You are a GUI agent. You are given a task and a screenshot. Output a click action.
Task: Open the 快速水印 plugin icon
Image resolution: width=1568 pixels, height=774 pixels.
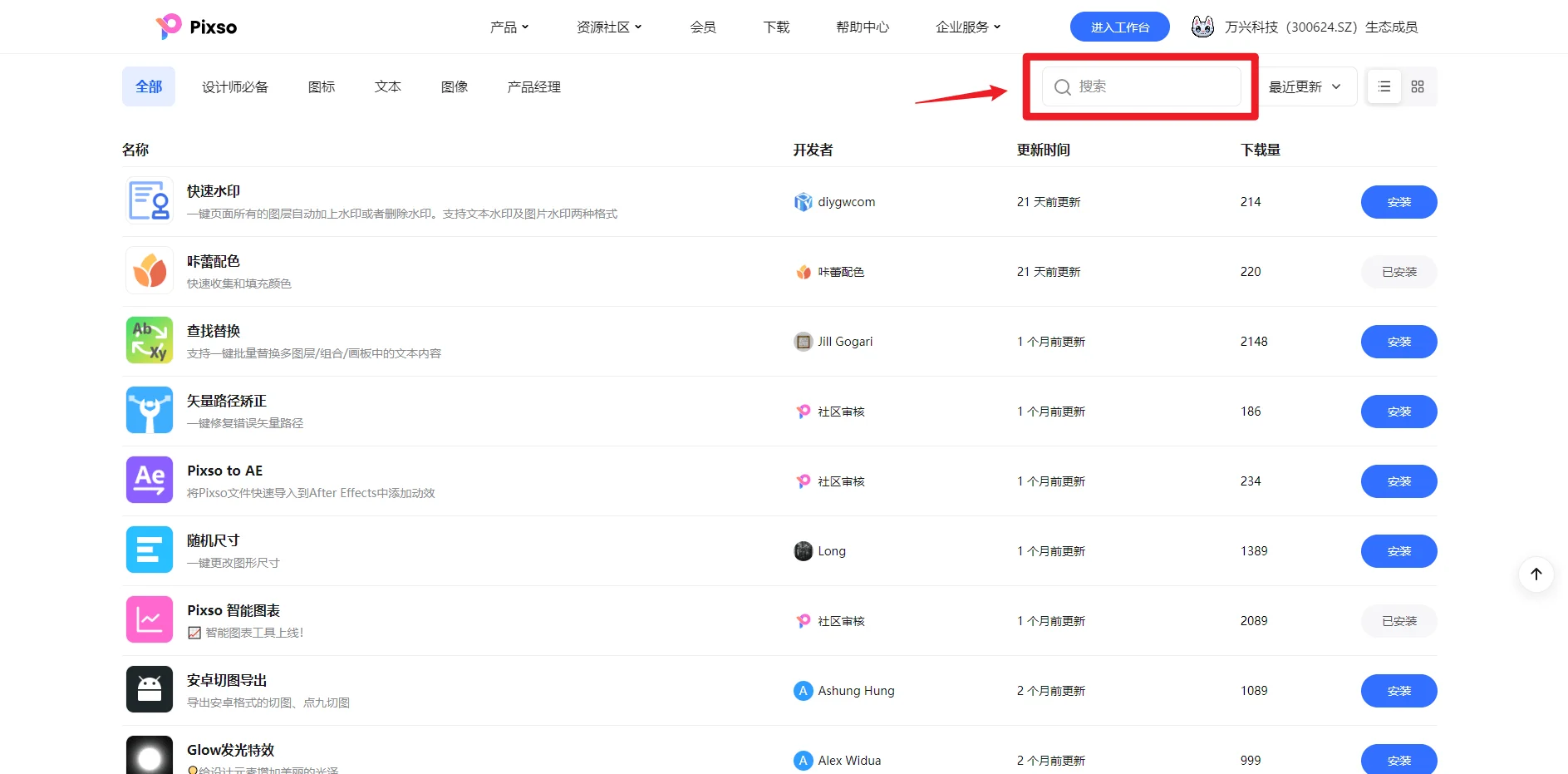click(x=149, y=200)
